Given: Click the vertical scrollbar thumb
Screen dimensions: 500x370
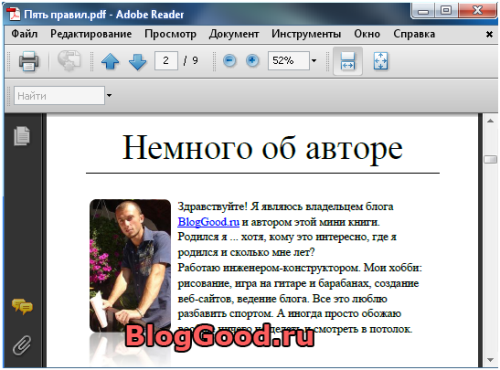Looking at the screenshot, I should pos(490,159).
